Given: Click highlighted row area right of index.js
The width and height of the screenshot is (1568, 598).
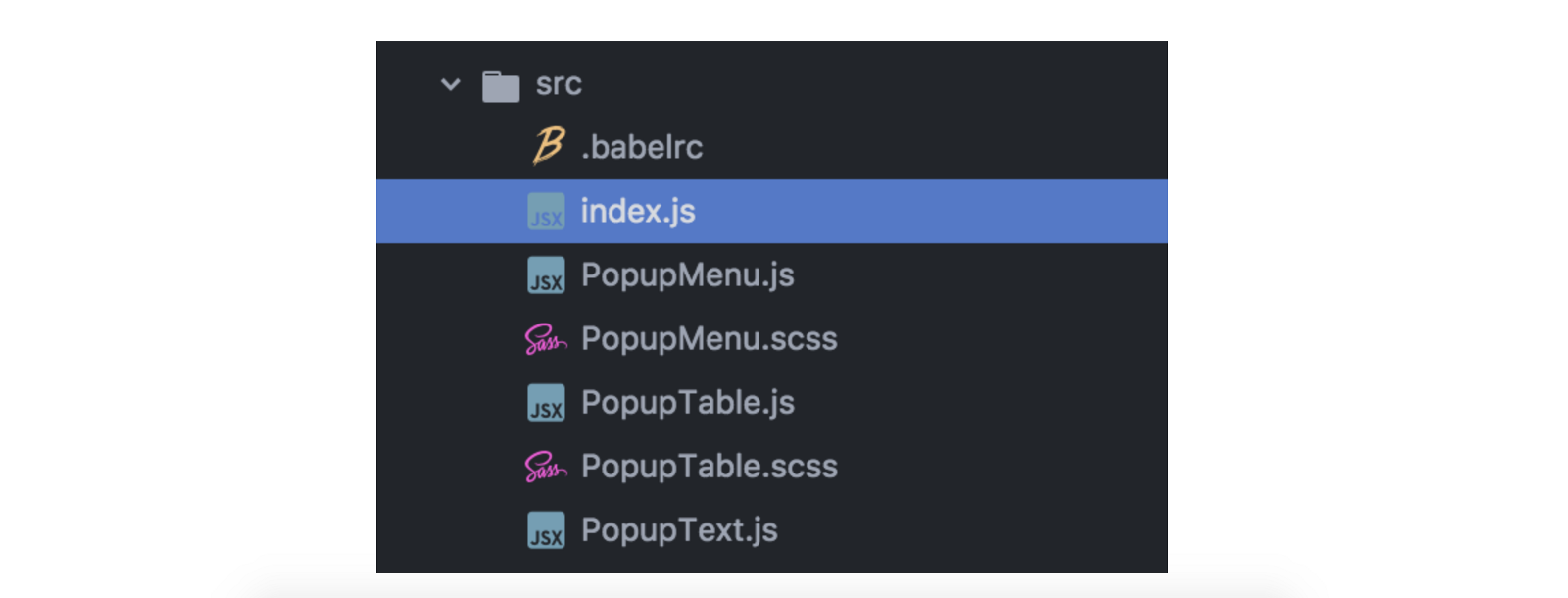Looking at the screenshot, I should click(931, 211).
